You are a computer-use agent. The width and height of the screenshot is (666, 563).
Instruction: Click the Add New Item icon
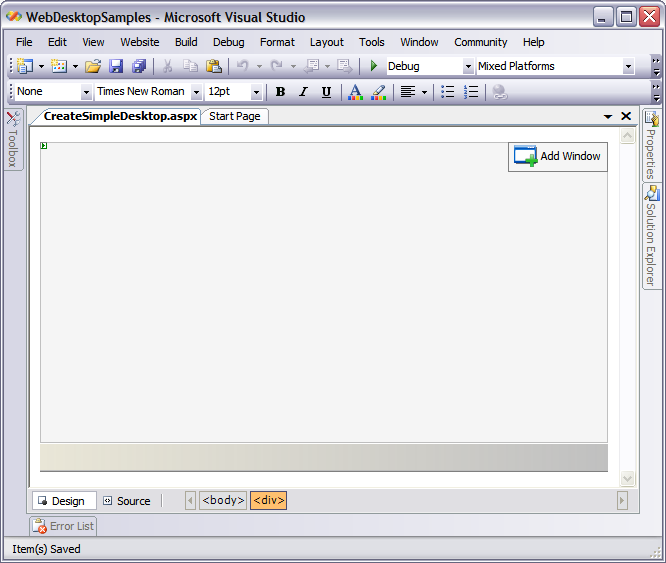click(x=59, y=66)
